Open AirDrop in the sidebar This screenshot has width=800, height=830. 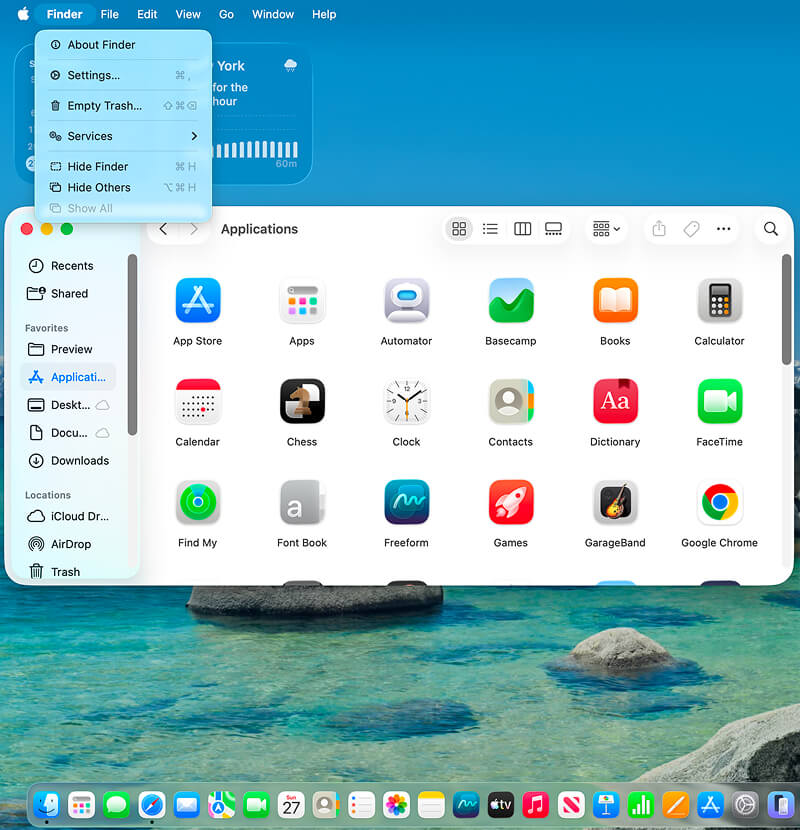click(x=68, y=544)
